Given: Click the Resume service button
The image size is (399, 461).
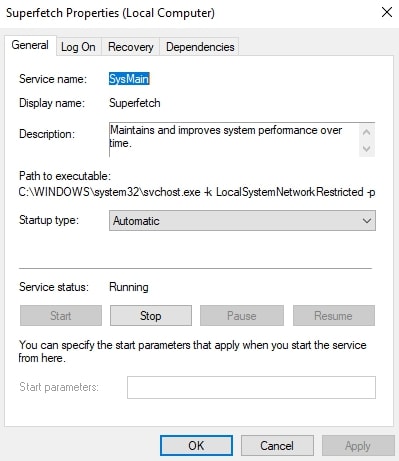Looking at the screenshot, I should (334, 316).
